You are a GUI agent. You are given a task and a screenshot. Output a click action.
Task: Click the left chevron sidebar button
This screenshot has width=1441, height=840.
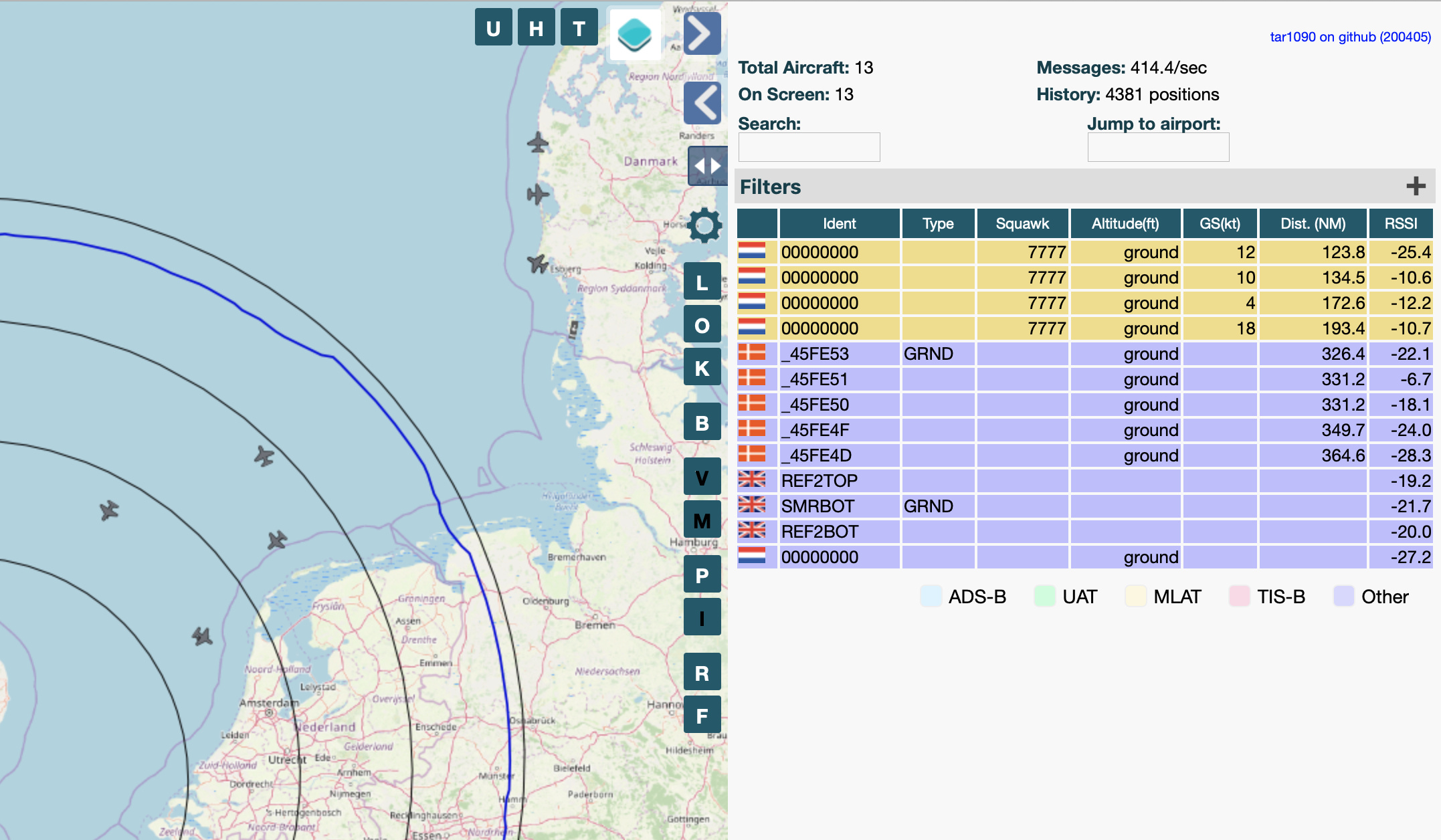coord(702,104)
